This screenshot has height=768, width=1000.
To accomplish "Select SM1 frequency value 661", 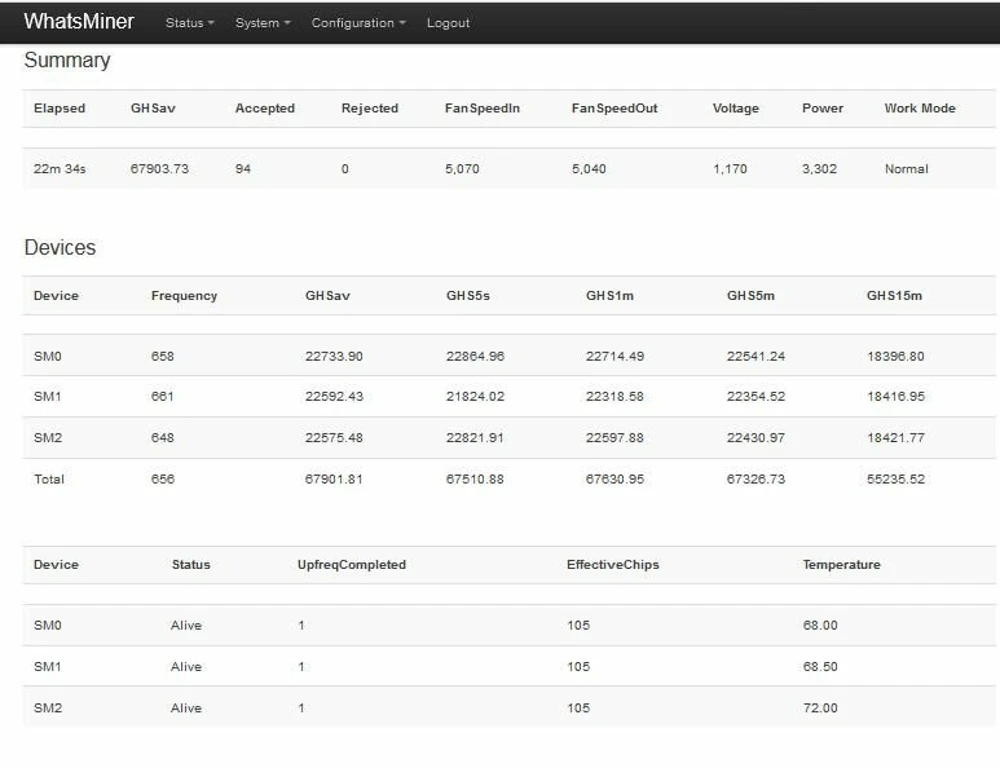I will [x=163, y=397].
